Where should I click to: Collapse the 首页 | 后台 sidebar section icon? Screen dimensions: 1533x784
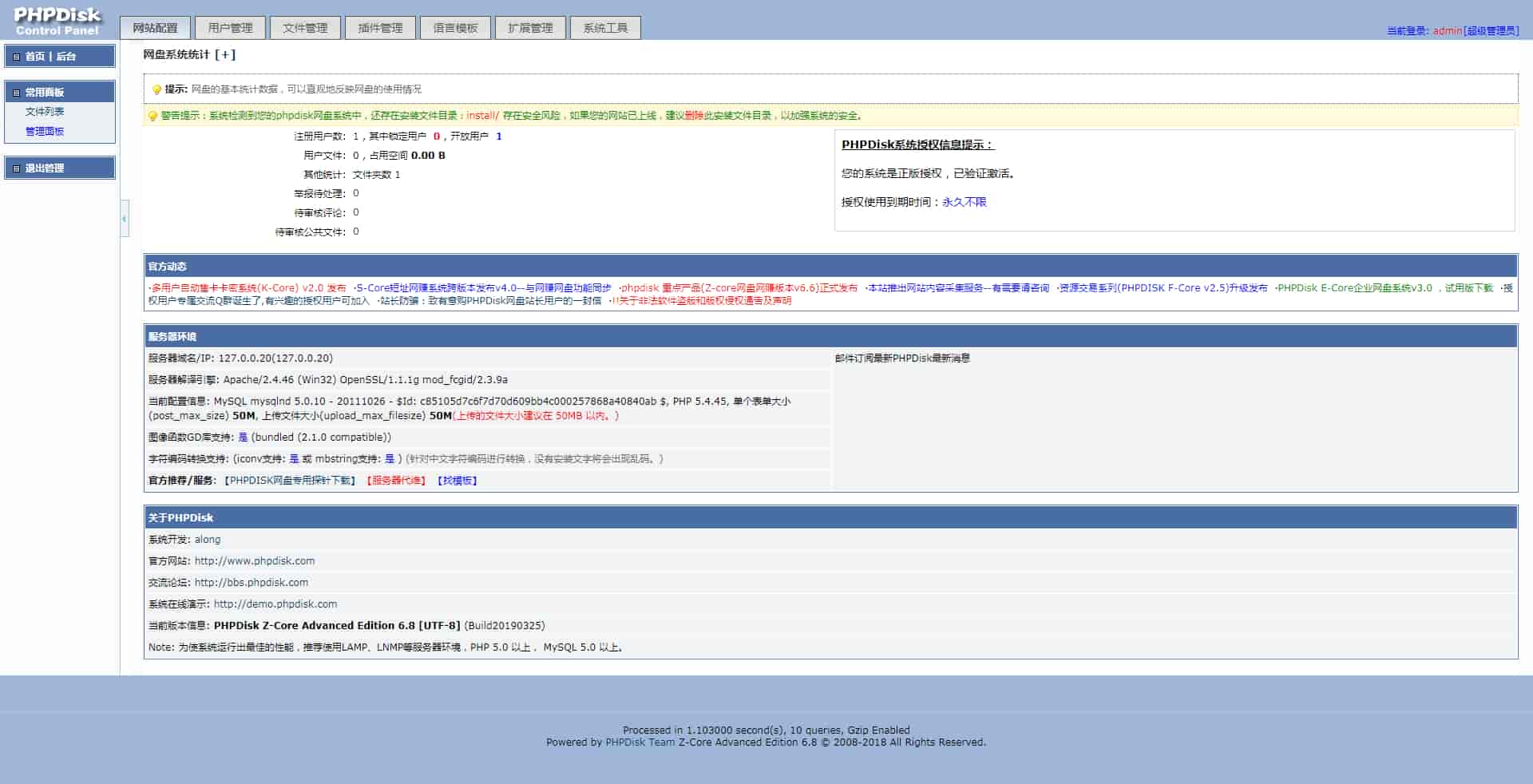16,57
